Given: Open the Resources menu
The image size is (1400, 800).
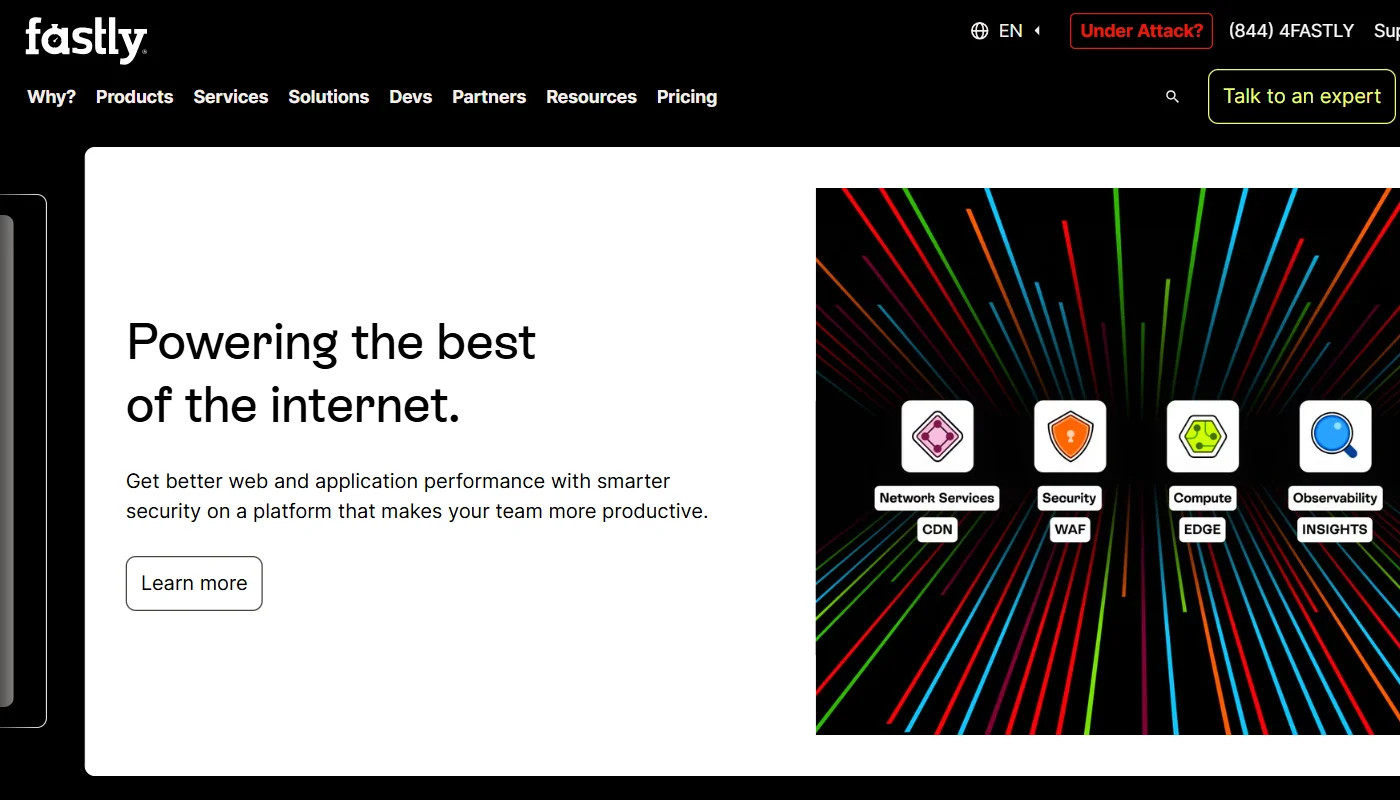Looking at the screenshot, I should (x=591, y=97).
